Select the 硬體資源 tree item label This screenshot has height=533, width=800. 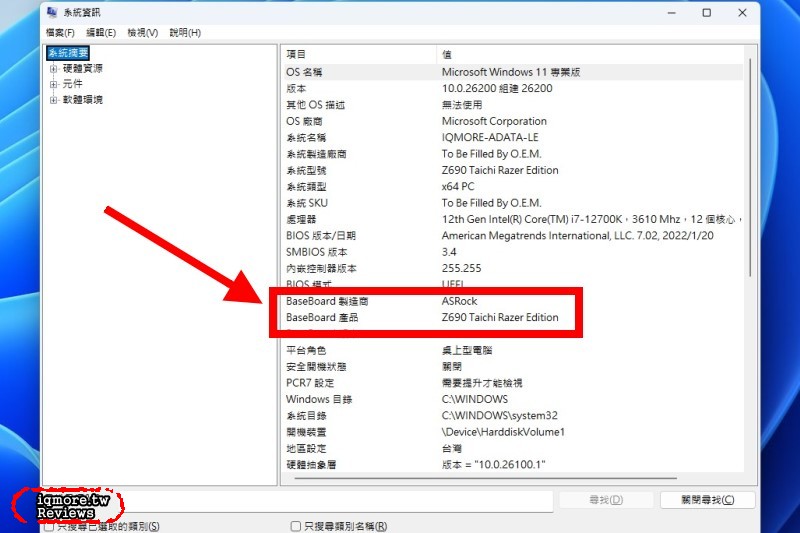click(x=83, y=68)
